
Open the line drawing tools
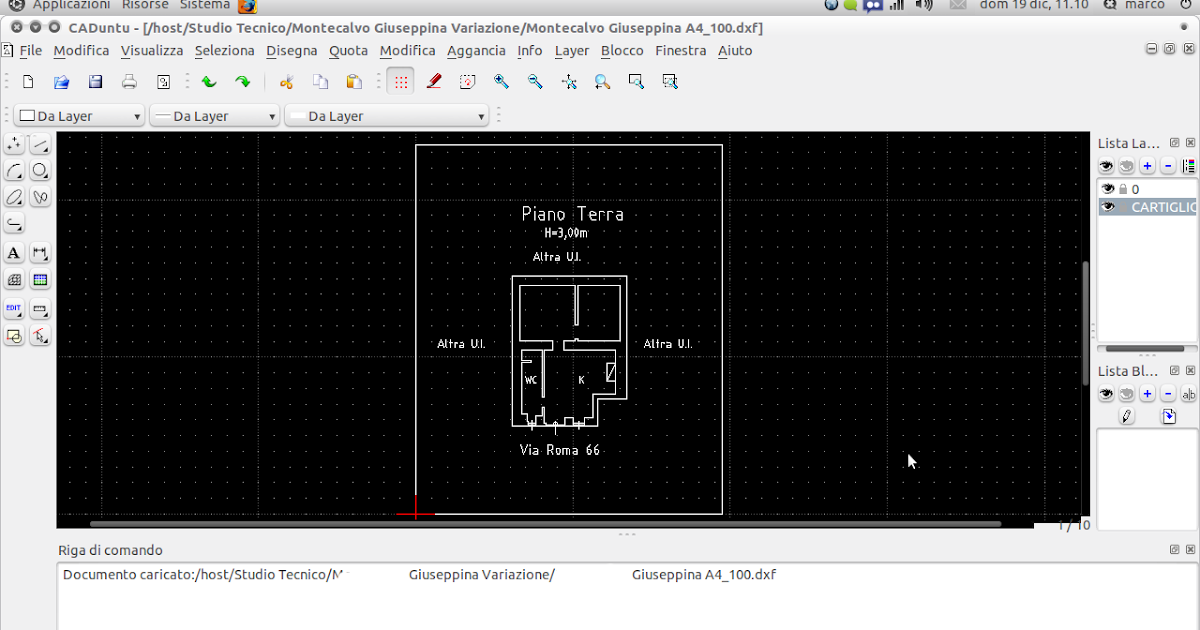(40, 145)
